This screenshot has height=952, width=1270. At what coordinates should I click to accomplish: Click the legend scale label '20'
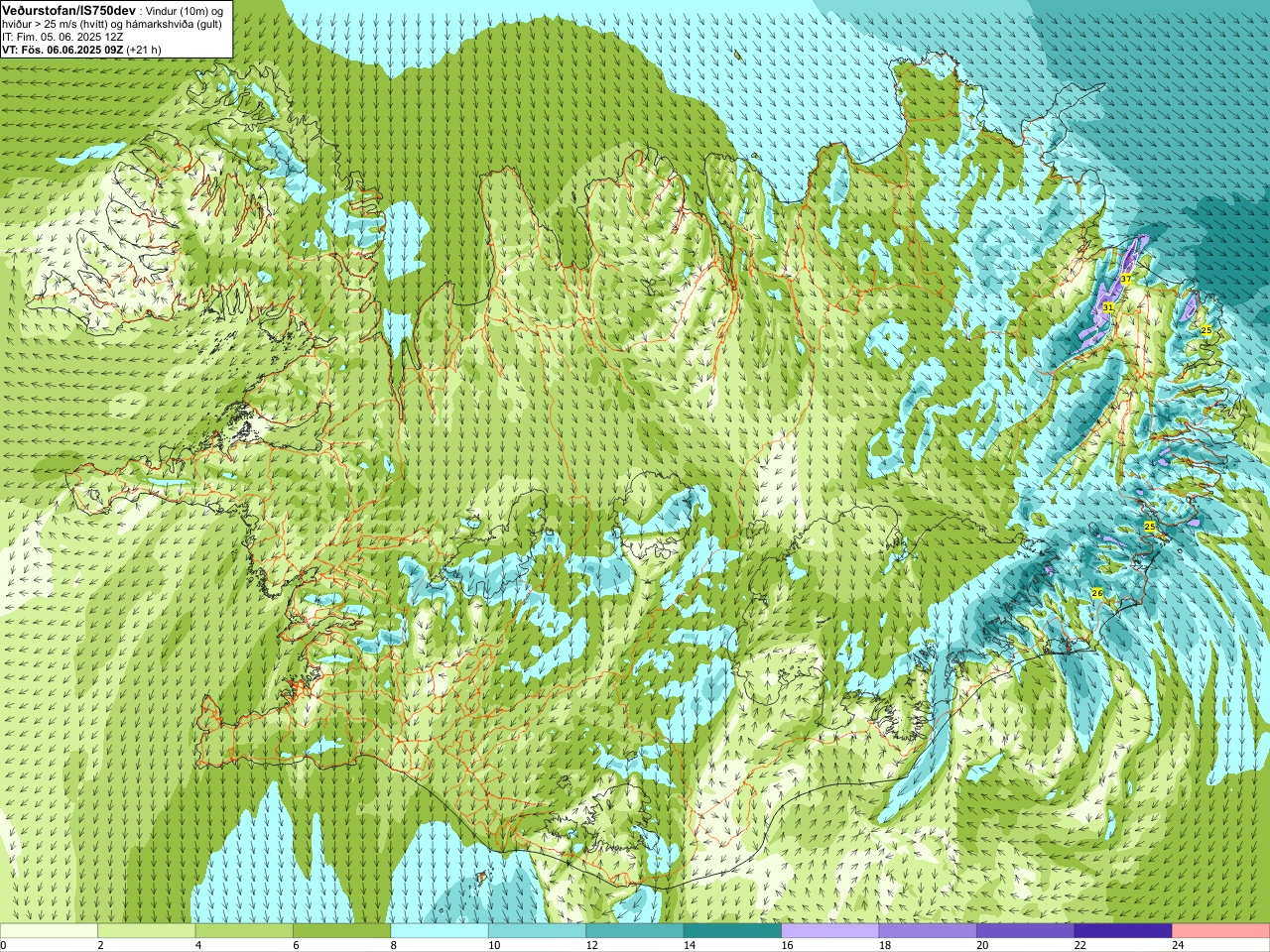(x=982, y=945)
